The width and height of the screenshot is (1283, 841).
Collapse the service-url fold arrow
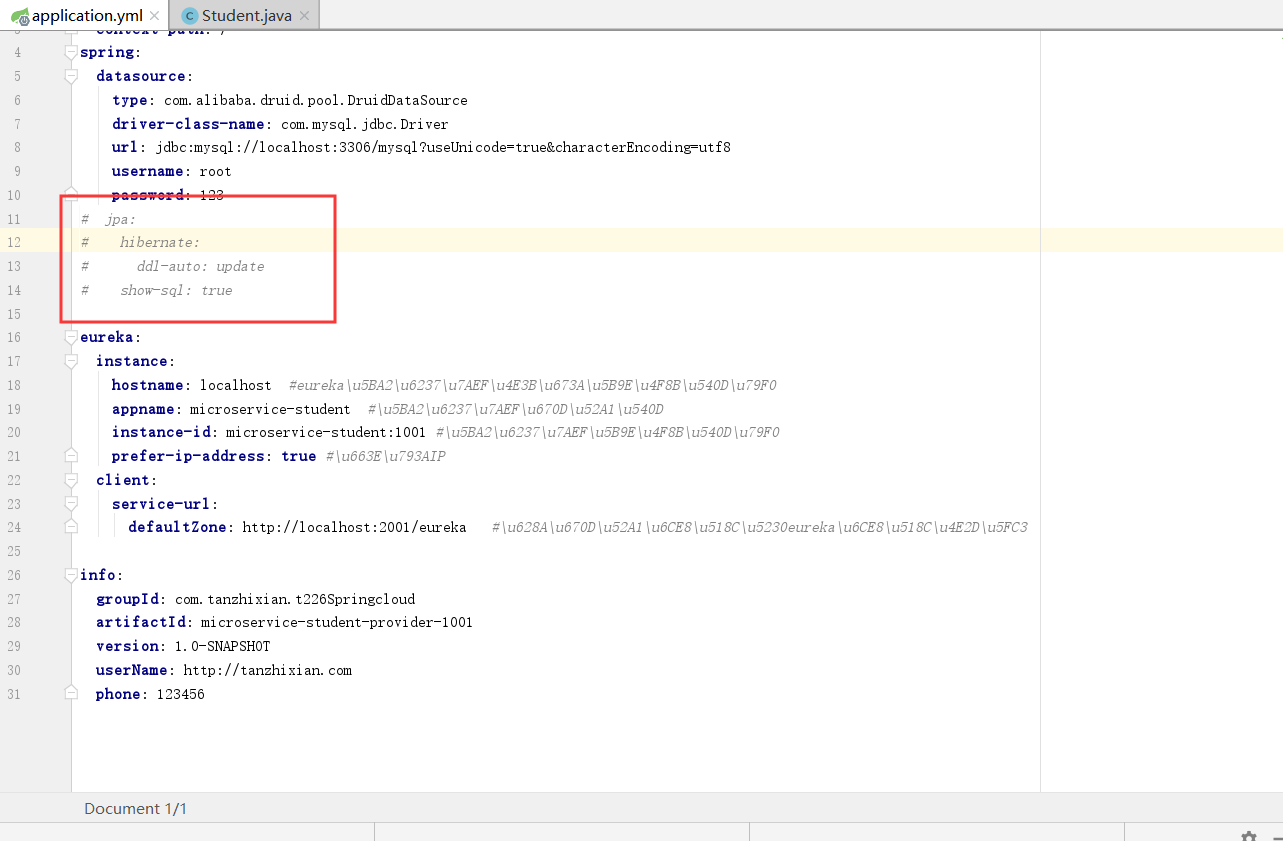tap(69, 503)
